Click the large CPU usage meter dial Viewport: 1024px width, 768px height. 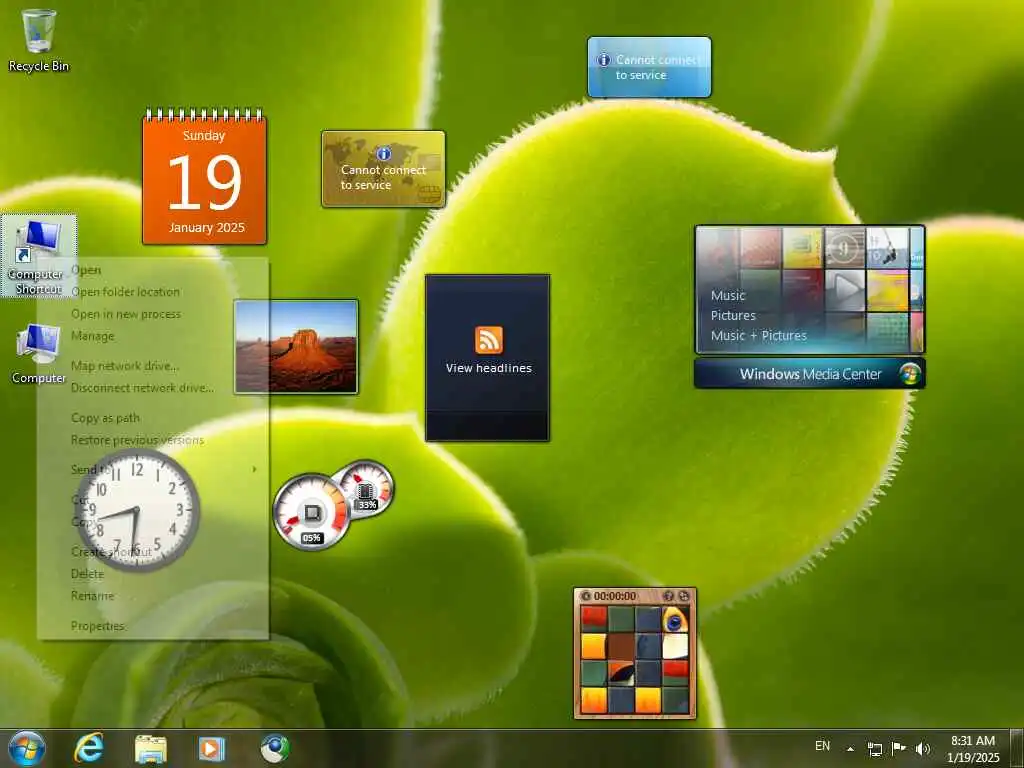tap(312, 512)
